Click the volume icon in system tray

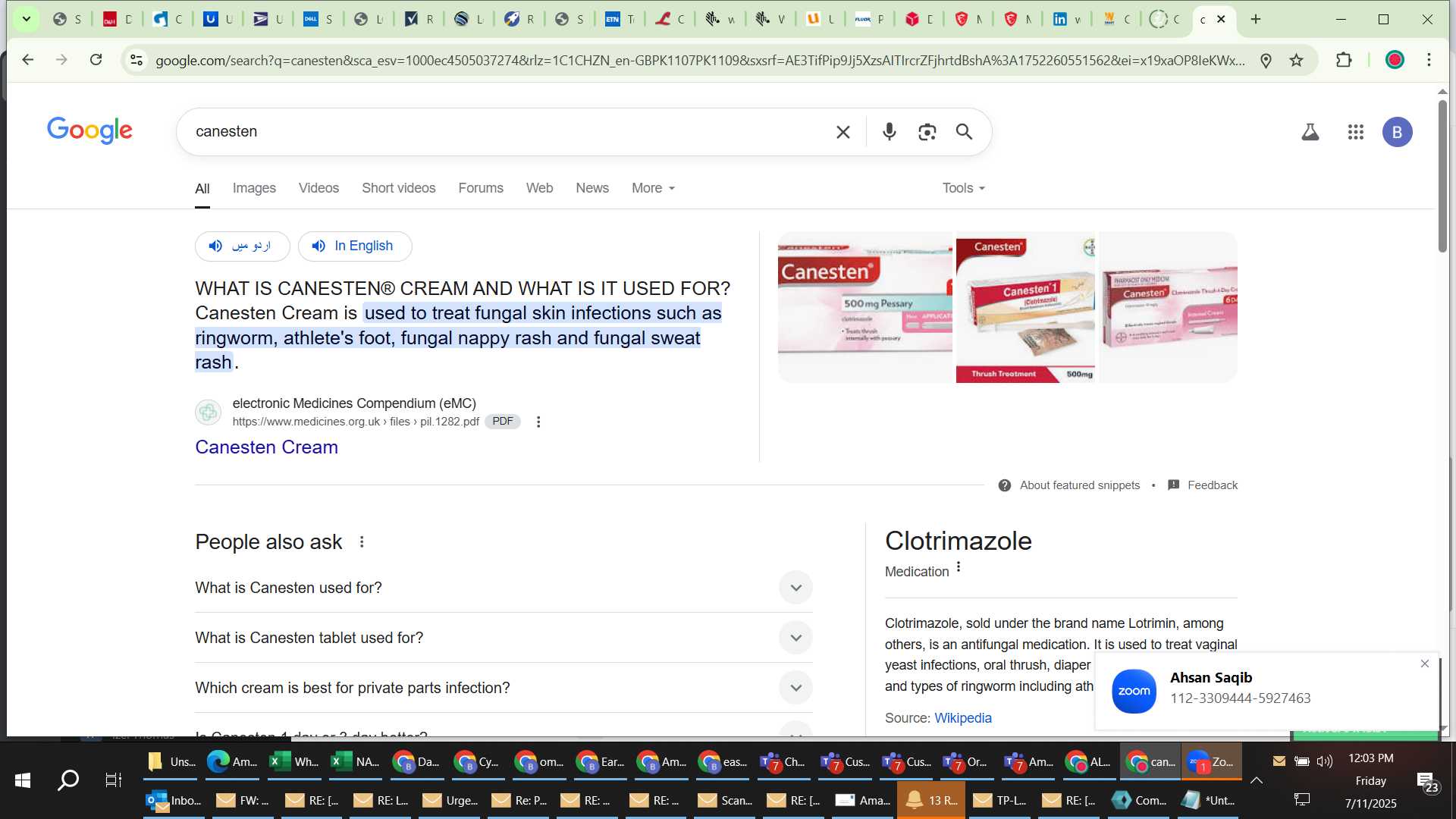(1324, 761)
